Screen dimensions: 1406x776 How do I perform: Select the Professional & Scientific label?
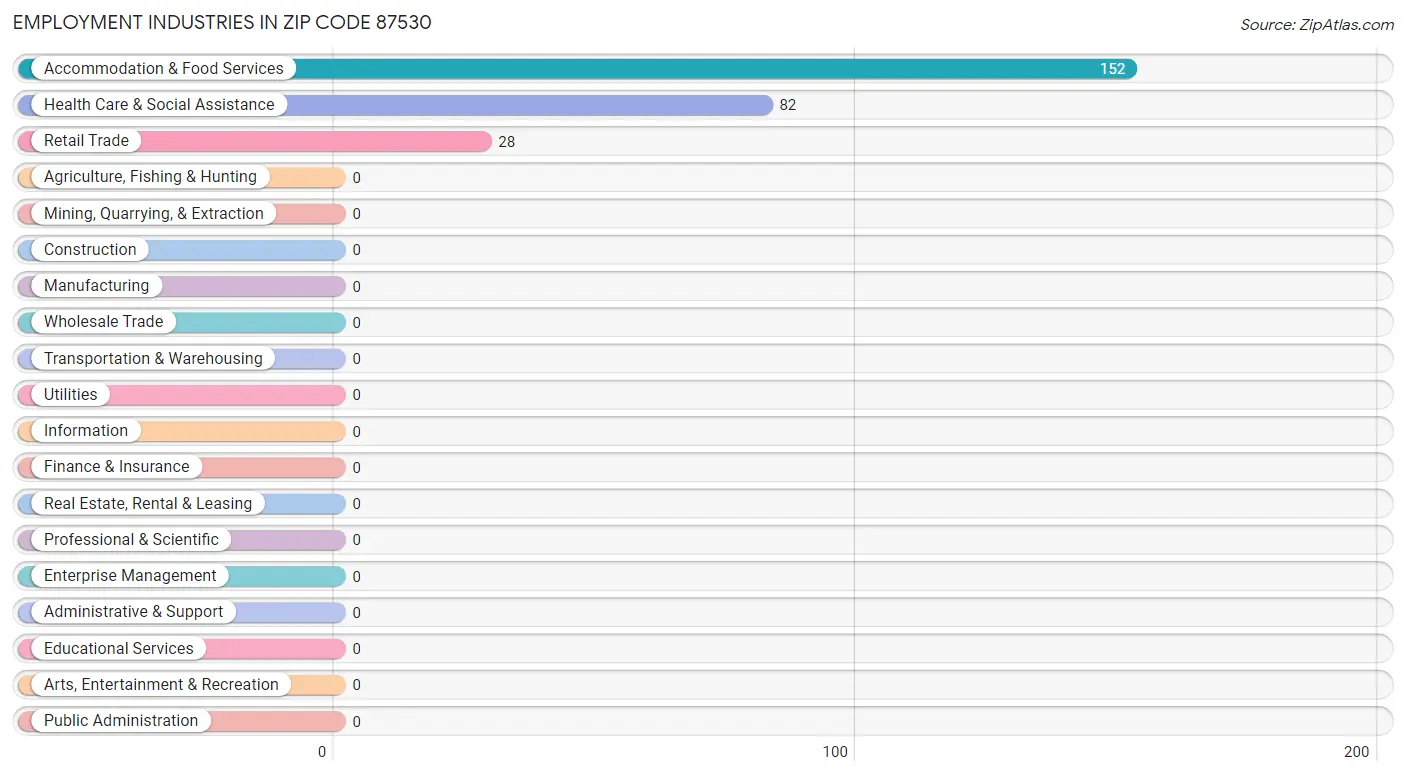tap(131, 539)
